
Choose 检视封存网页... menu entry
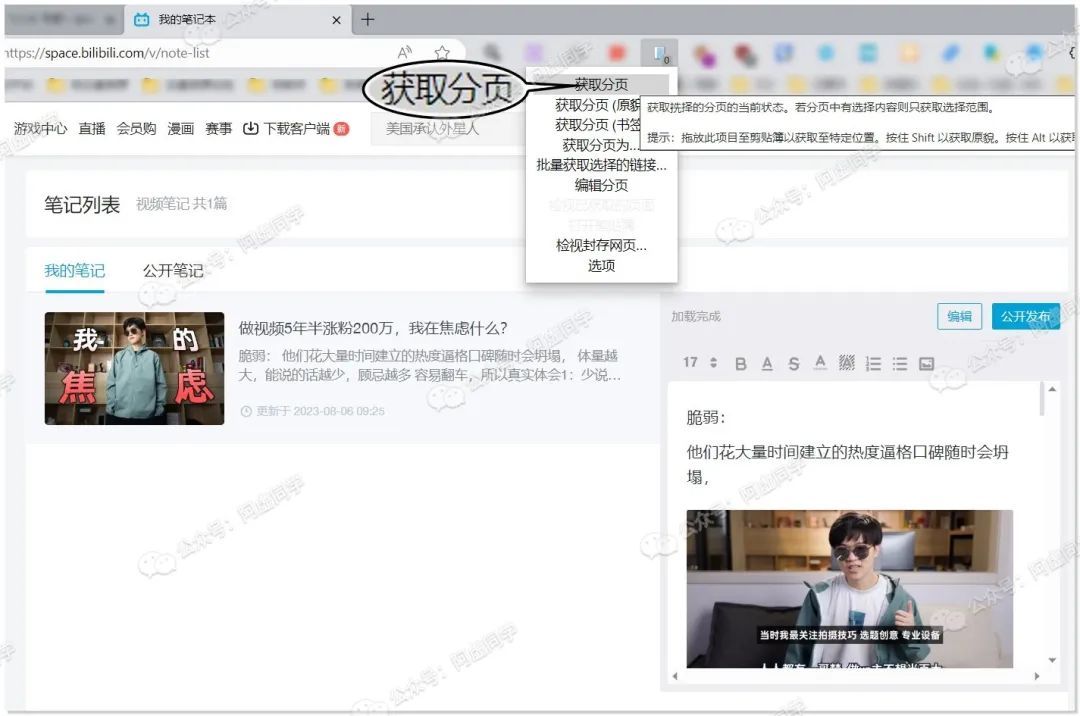pyautogui.click(x=601, y=245)
